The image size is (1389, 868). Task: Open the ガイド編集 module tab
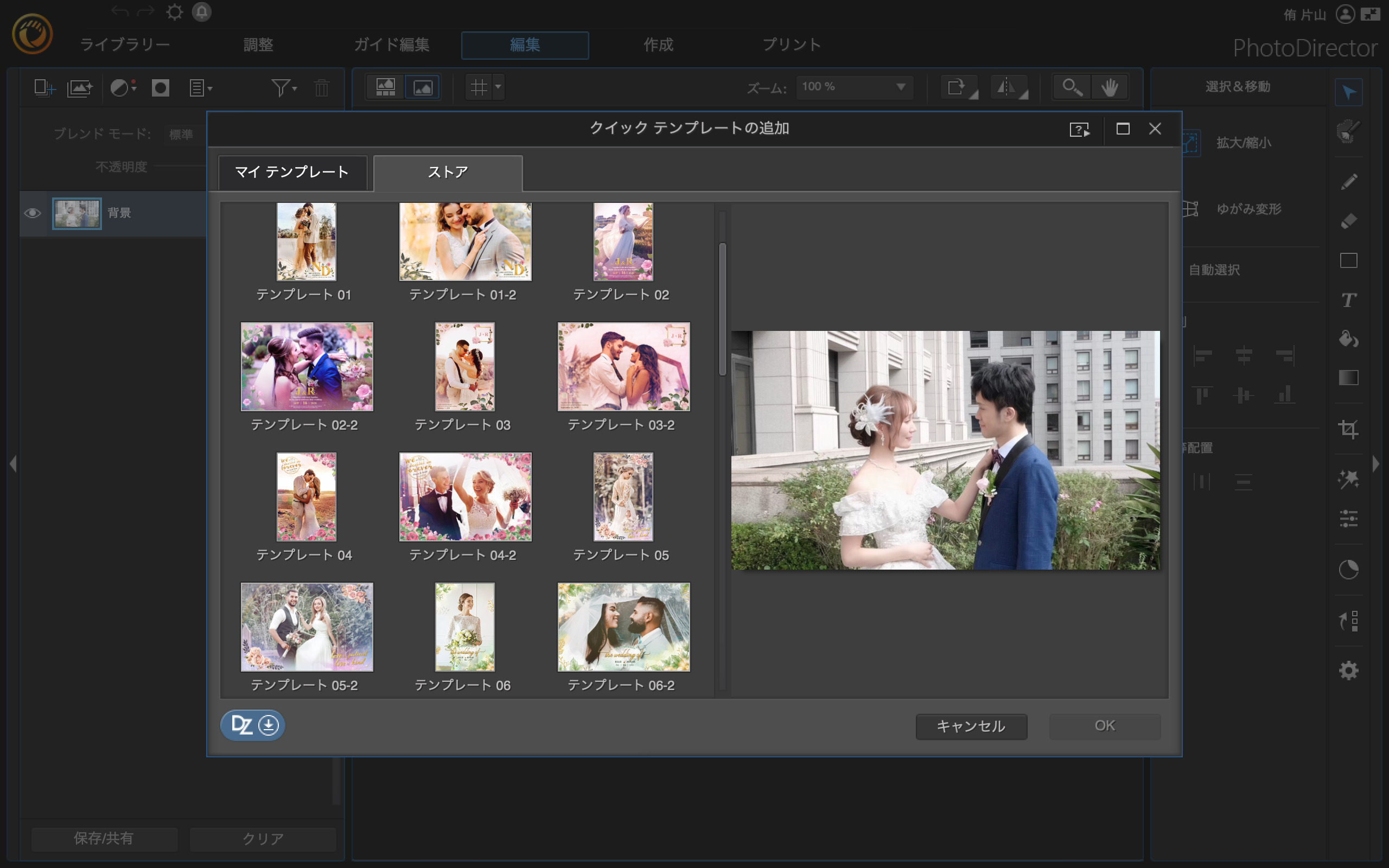coord(391,45)
